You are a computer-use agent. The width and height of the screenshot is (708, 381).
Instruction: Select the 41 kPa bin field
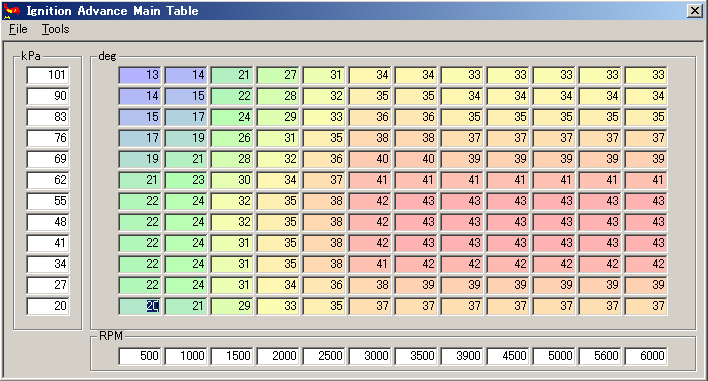(48, 243)
